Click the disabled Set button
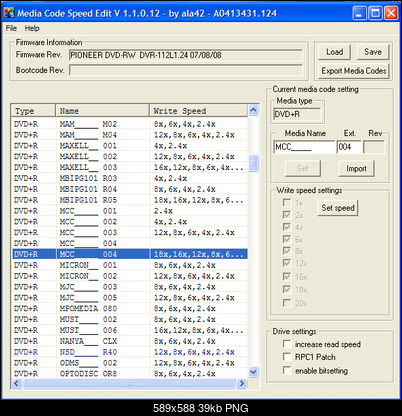The width and height of the screenshot is (402, 416). [303, 168]
